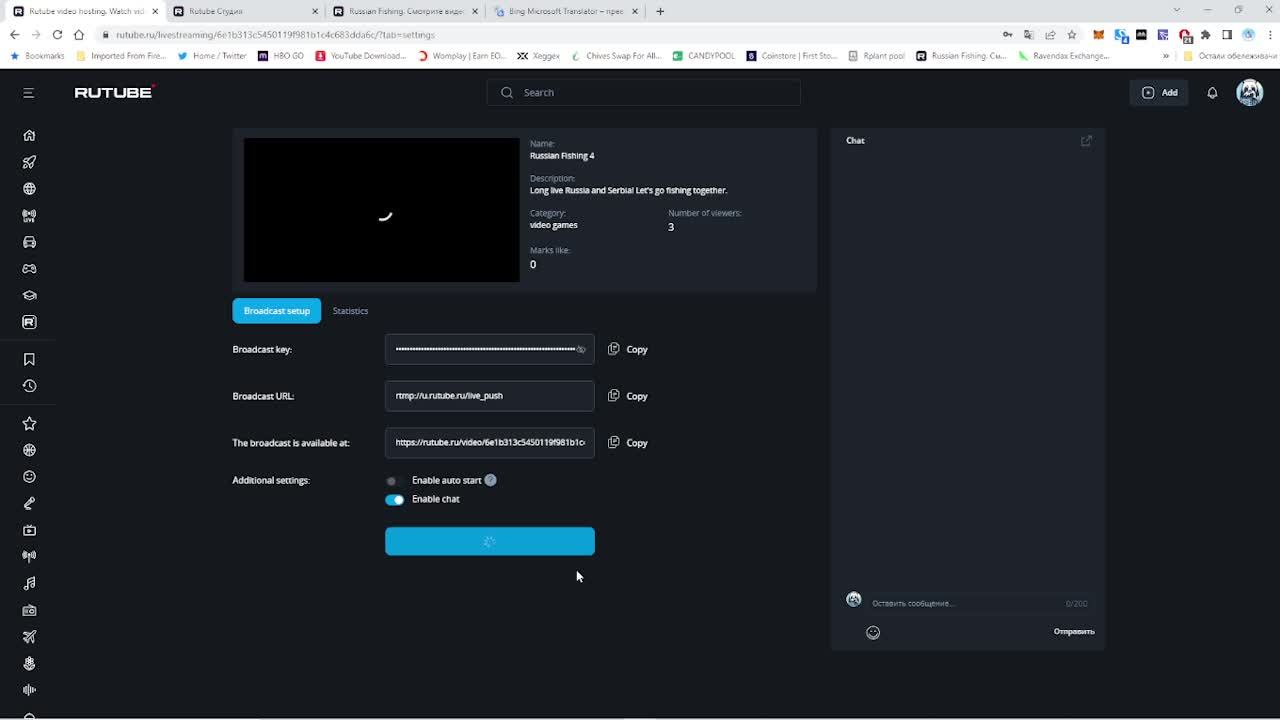Toggle Enable auto start switch

(393, 481)
